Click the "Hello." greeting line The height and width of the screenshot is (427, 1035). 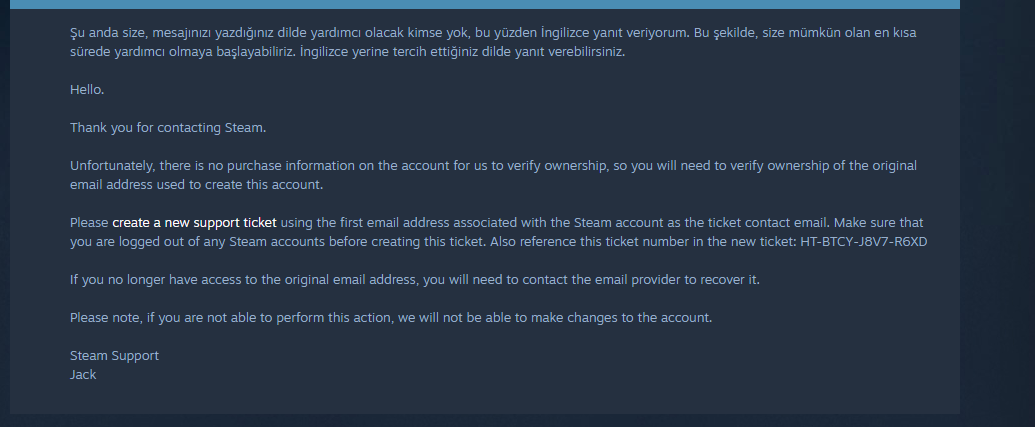[87, 90]
